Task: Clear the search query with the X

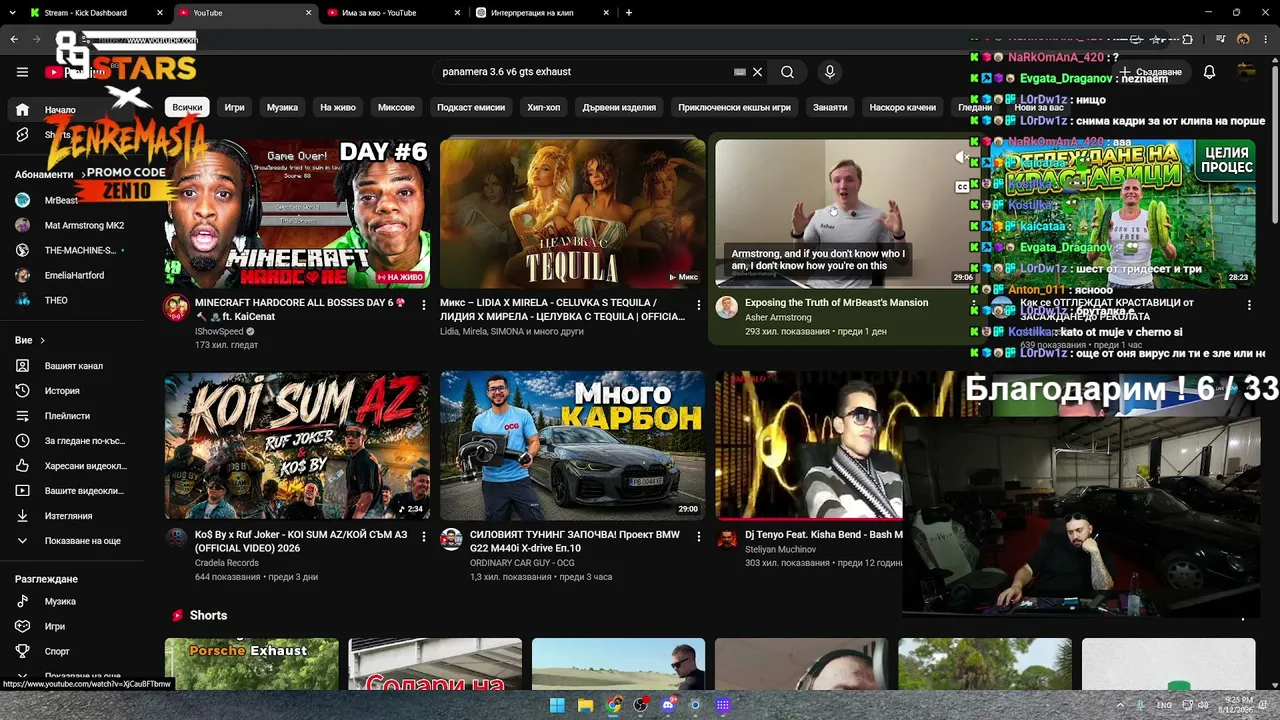Action: 757,72
